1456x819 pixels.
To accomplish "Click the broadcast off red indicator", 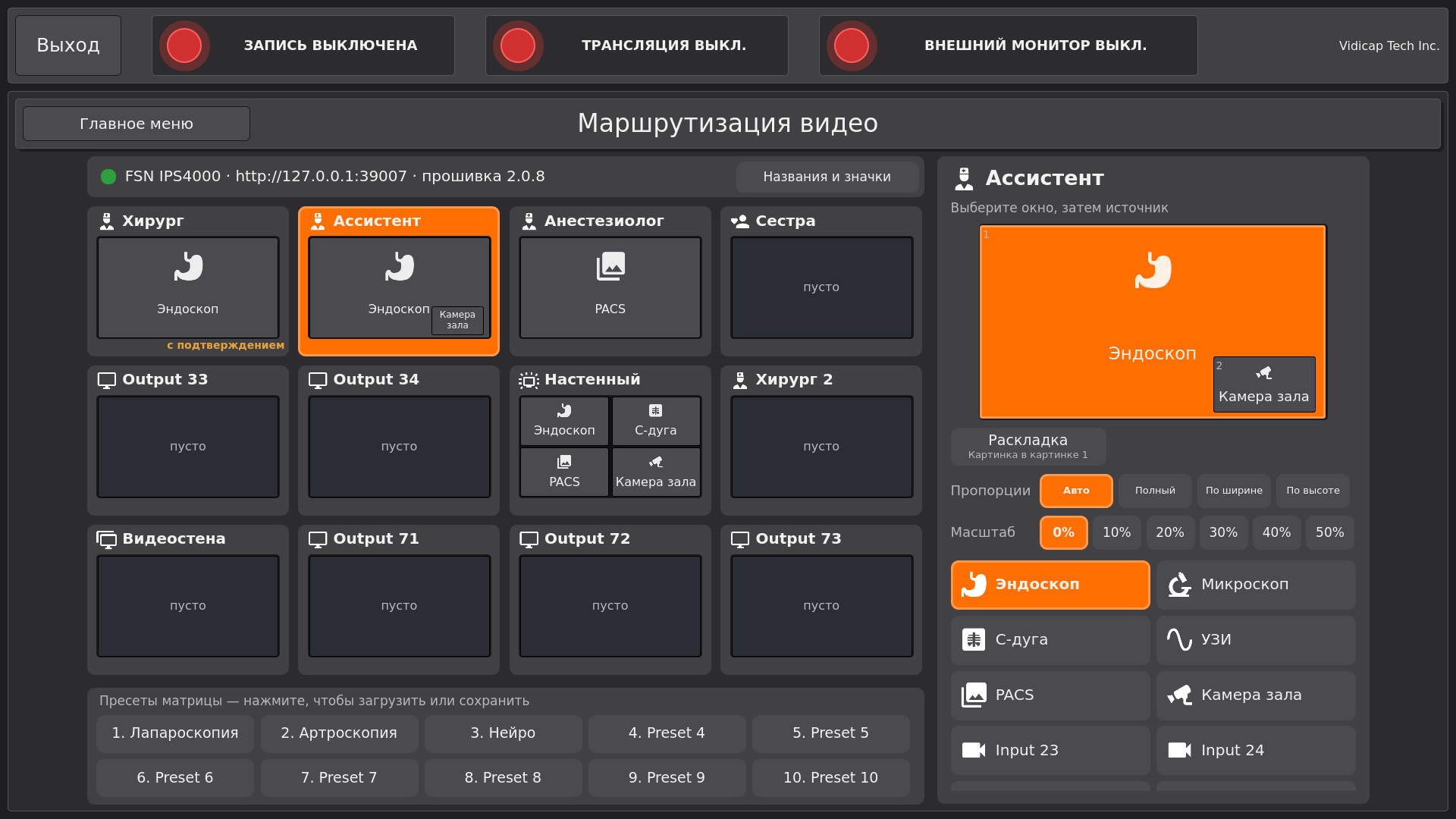I will point(518,45).
